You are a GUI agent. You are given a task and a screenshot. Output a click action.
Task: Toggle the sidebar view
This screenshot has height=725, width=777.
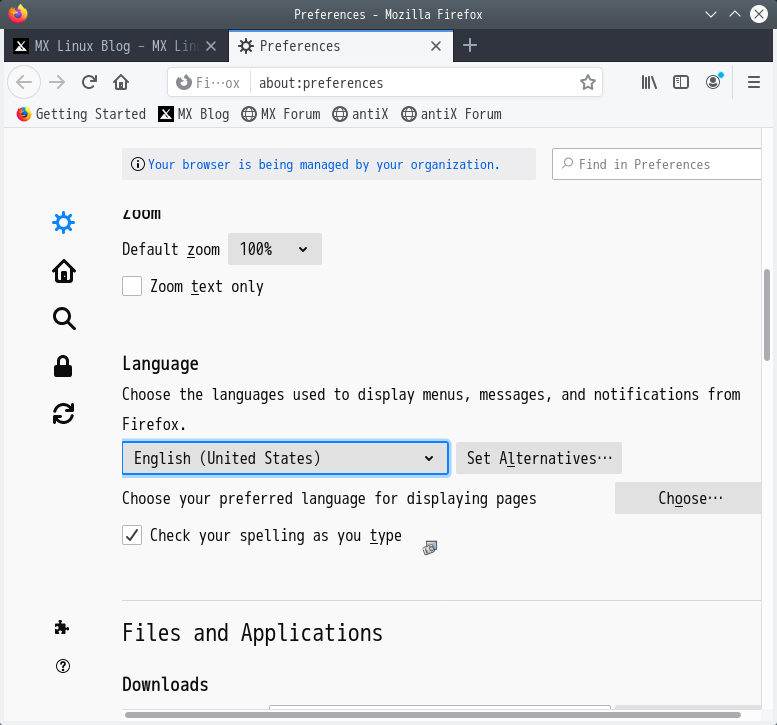click(681, 82)
